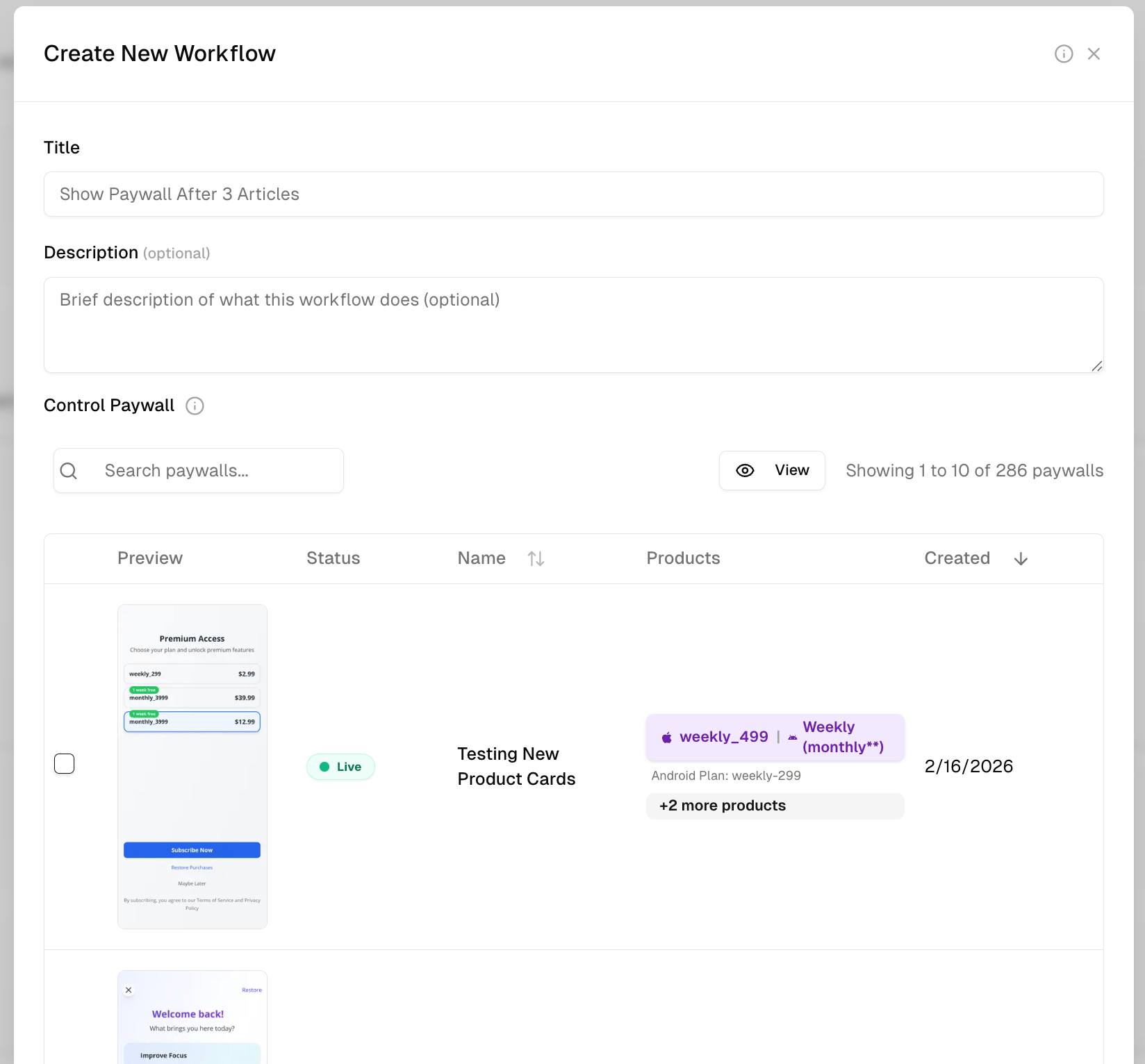This screenshot has width=1145, height=1064.
Task: Click the Testing New Product Cards name
Action: point(516,767)
